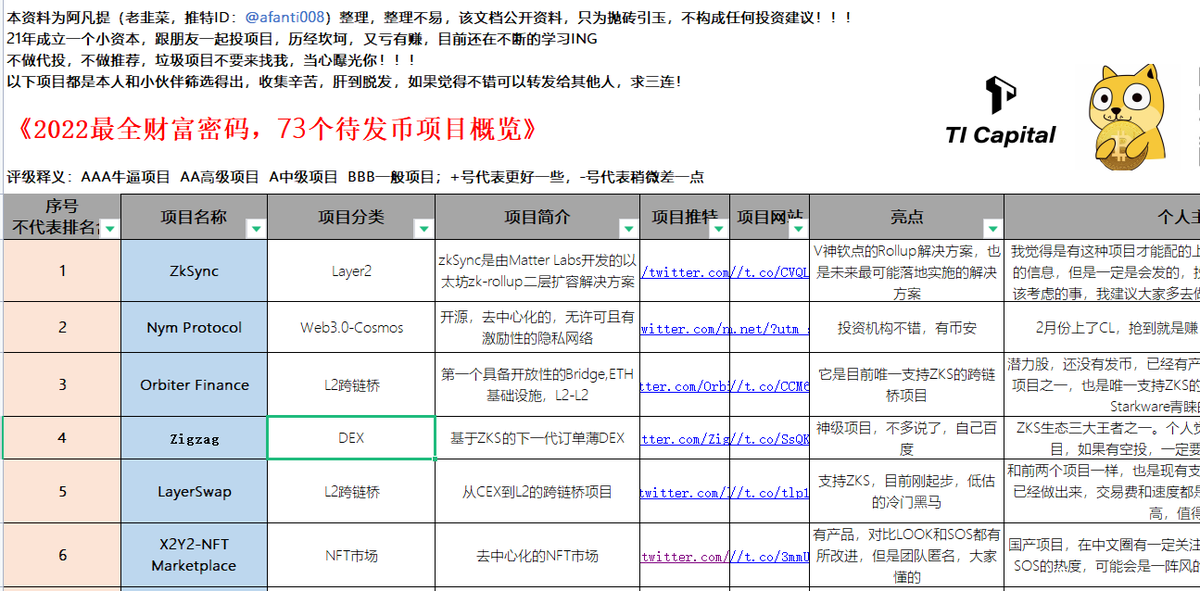The width and height of the screenshot is (1200, 591).
Task: Select the serial number 5 cell
Action: (x=62, y=492)
